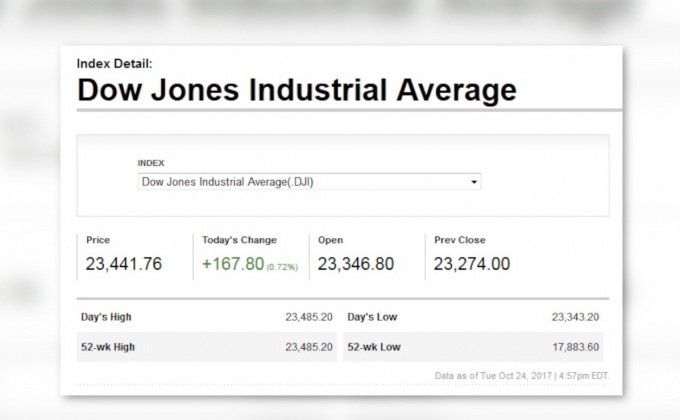Click the Today's Change label
Image resolution: width=680 pixels, height=420 pixels.
pyautogui.click(x=239, y=240)
